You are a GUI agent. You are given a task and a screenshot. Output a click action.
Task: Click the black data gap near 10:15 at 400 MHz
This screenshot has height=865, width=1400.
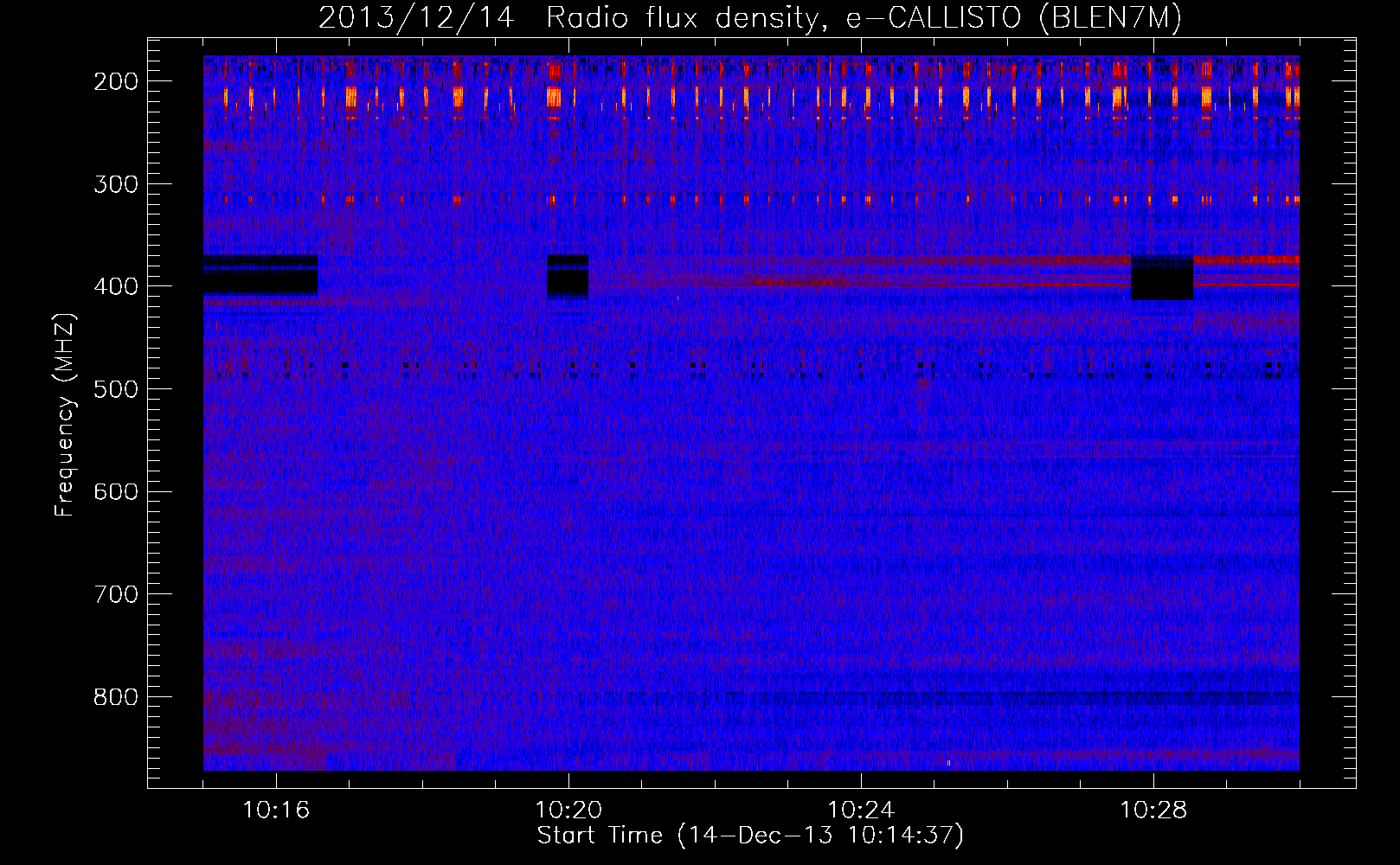(260, 275)
